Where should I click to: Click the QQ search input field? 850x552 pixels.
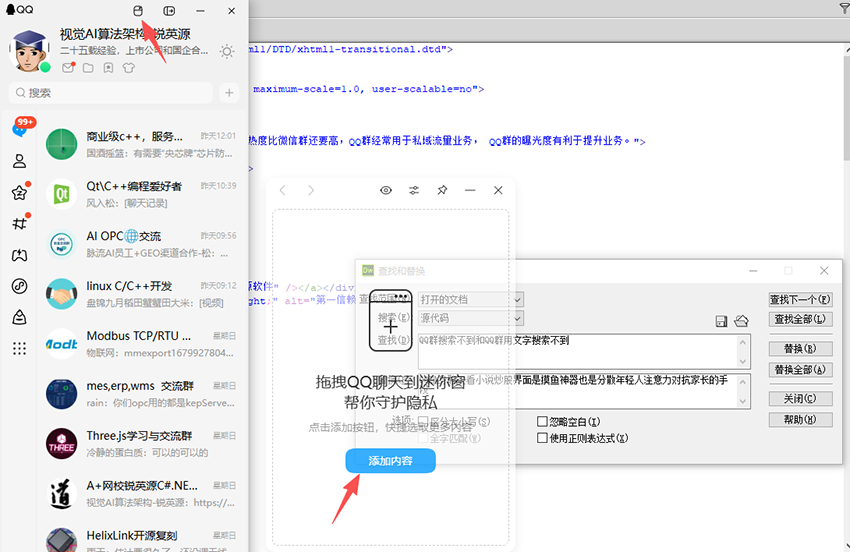(111, 93)
